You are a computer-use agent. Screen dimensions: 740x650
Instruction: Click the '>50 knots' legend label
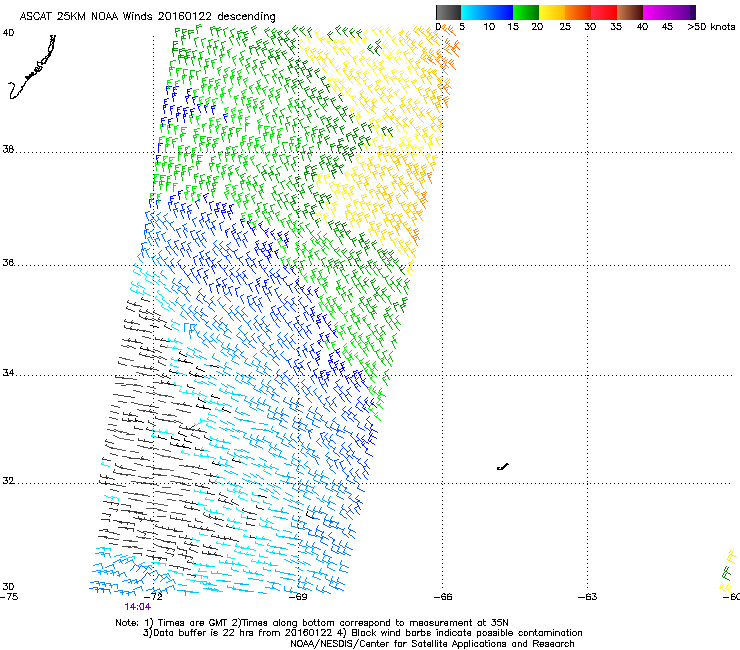(x=711, y=26)
